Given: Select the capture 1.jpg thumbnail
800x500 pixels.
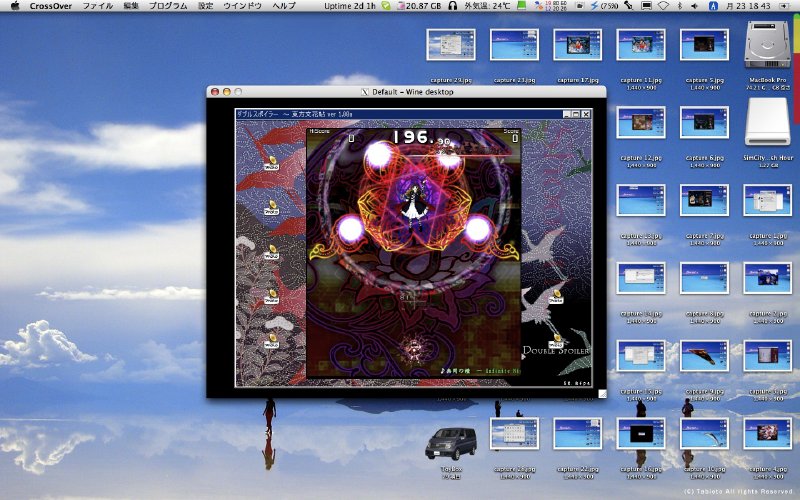Looking at the screenshot, I should point(767,200).
